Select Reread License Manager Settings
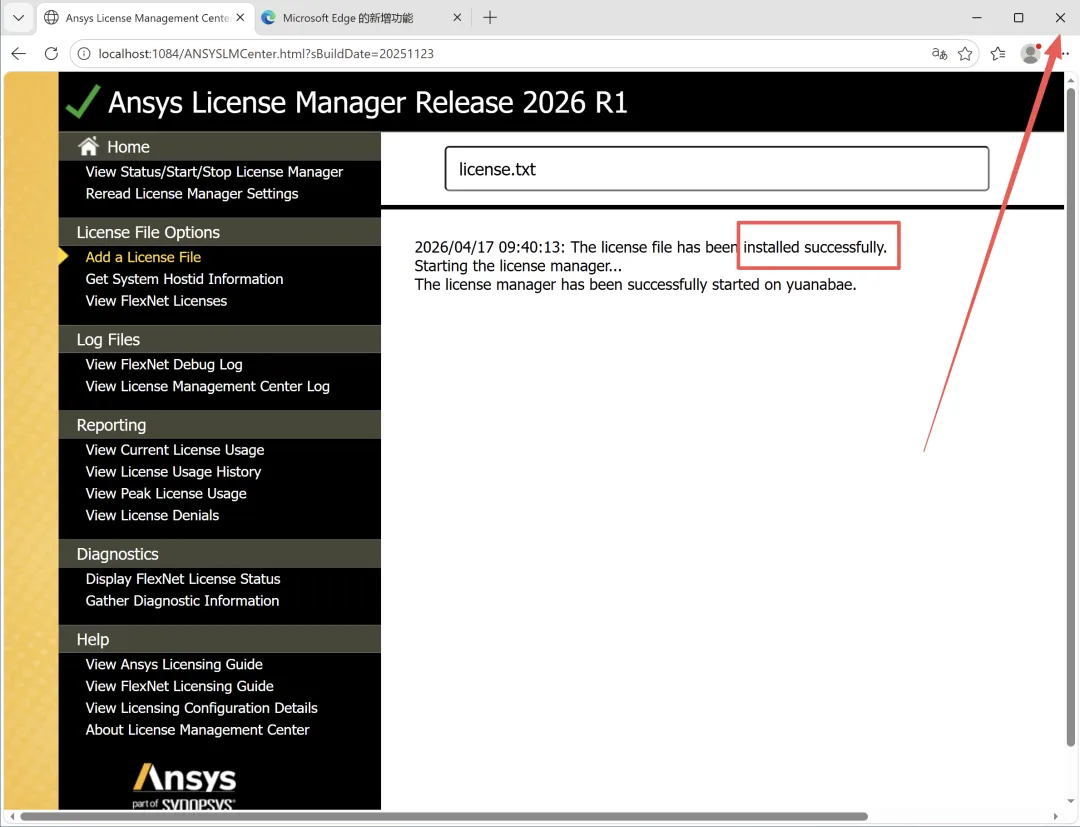This screenshot has height=827, width=1080. click(192, 193)
